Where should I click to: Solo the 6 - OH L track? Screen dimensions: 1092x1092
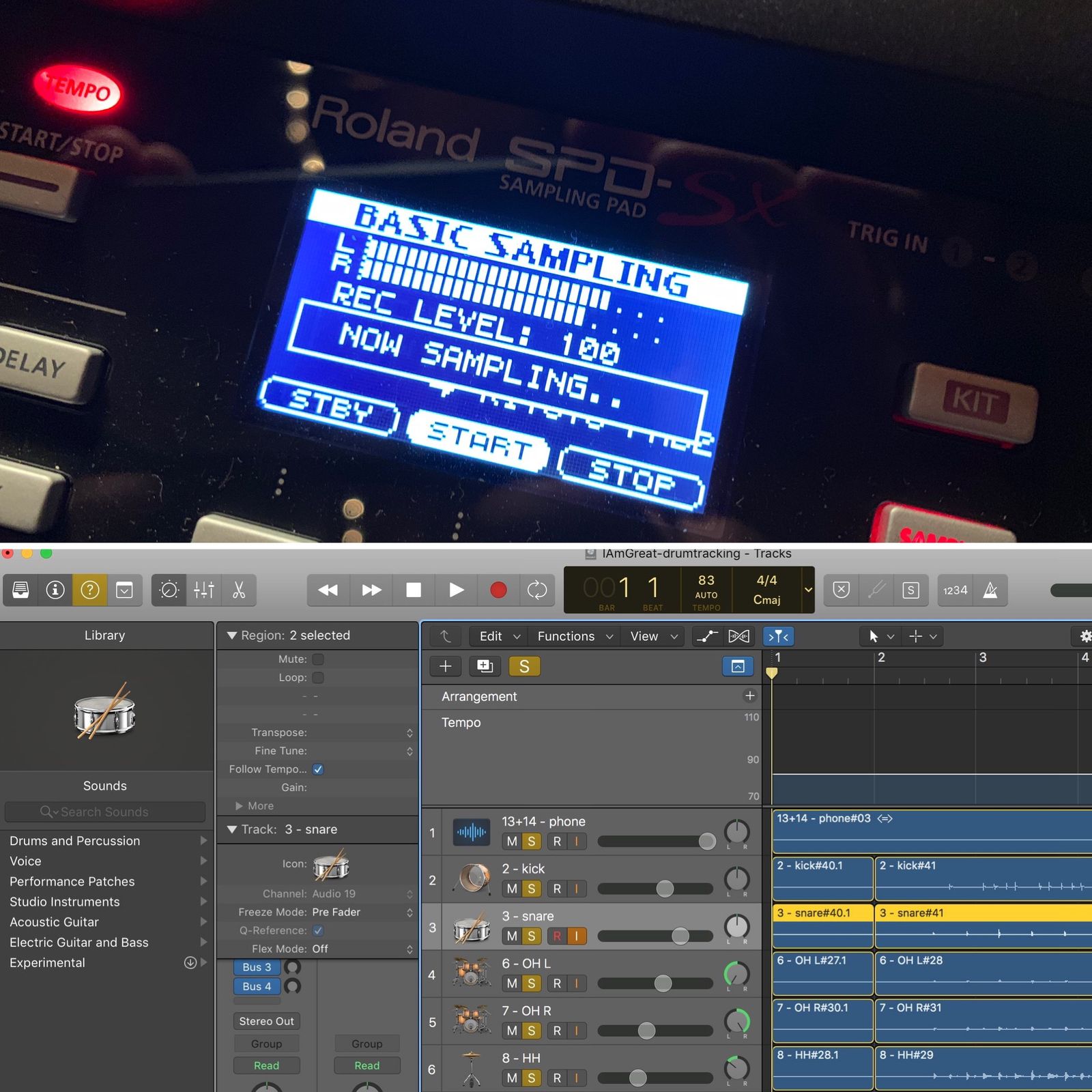531,983
